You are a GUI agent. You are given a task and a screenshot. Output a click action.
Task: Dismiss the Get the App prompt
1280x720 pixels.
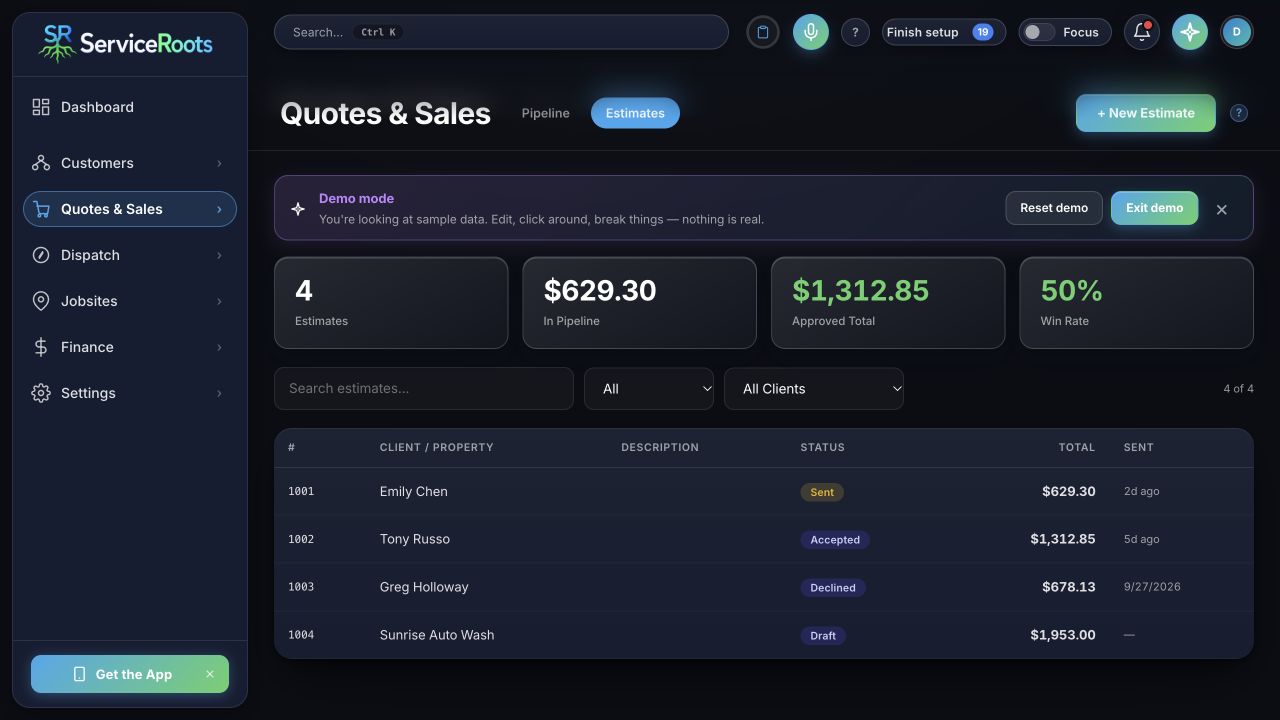pos(210,674)
